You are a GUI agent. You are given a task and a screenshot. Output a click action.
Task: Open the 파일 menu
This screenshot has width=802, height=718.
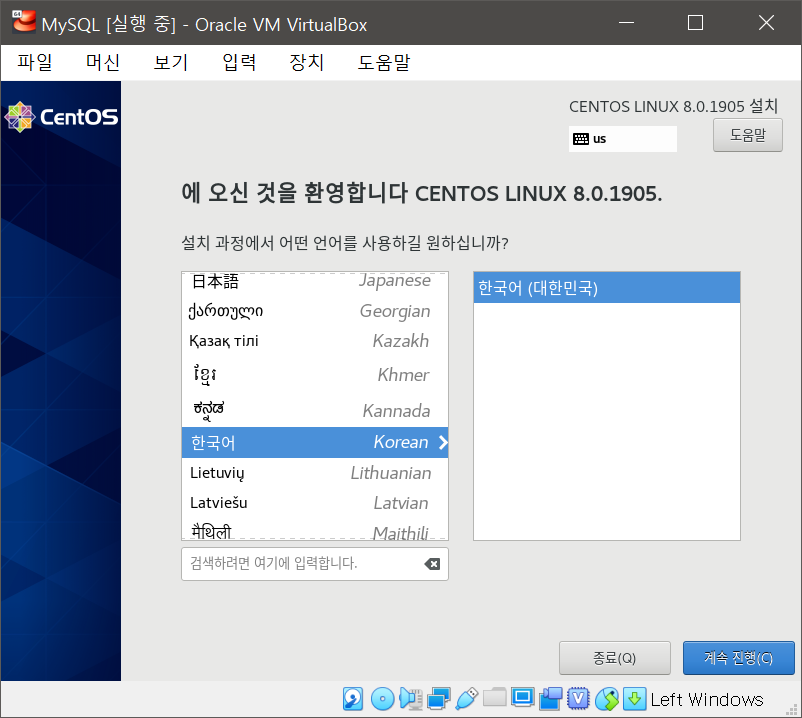coord(35,62)
